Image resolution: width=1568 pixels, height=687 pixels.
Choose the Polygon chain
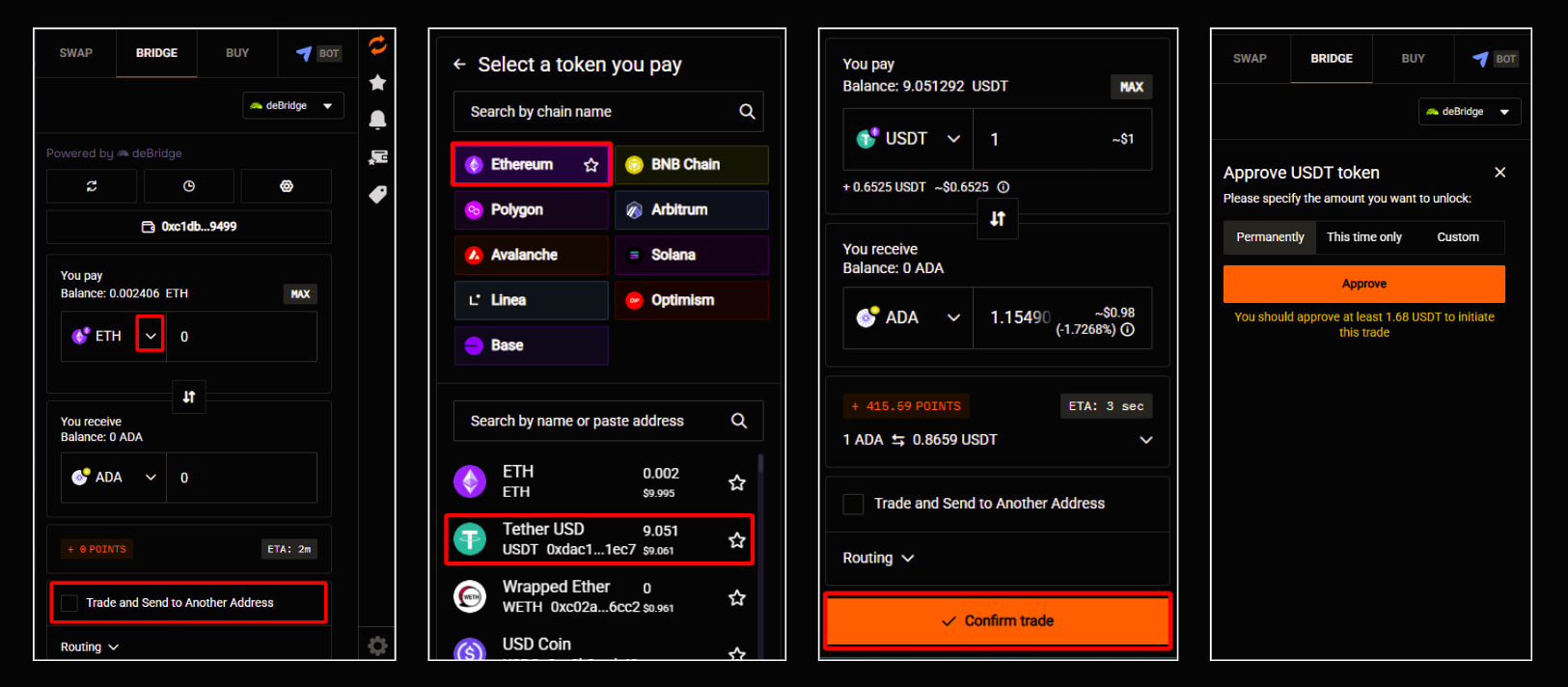tap(532, 210)
